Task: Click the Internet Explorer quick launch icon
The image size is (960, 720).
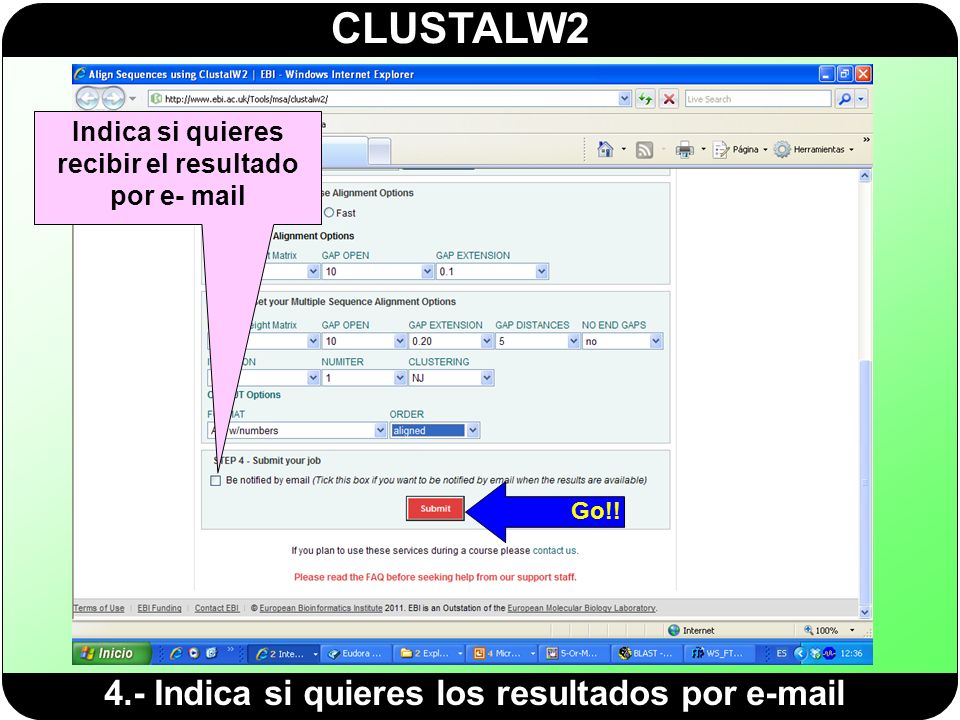Action: [176, 653]
